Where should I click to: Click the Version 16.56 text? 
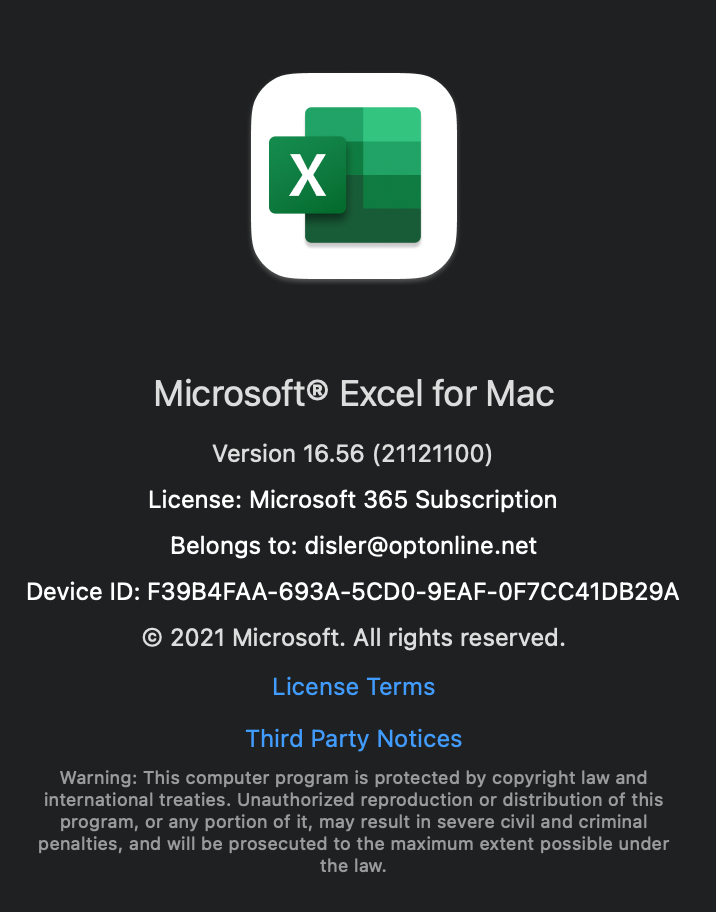[x=288, y=454]
